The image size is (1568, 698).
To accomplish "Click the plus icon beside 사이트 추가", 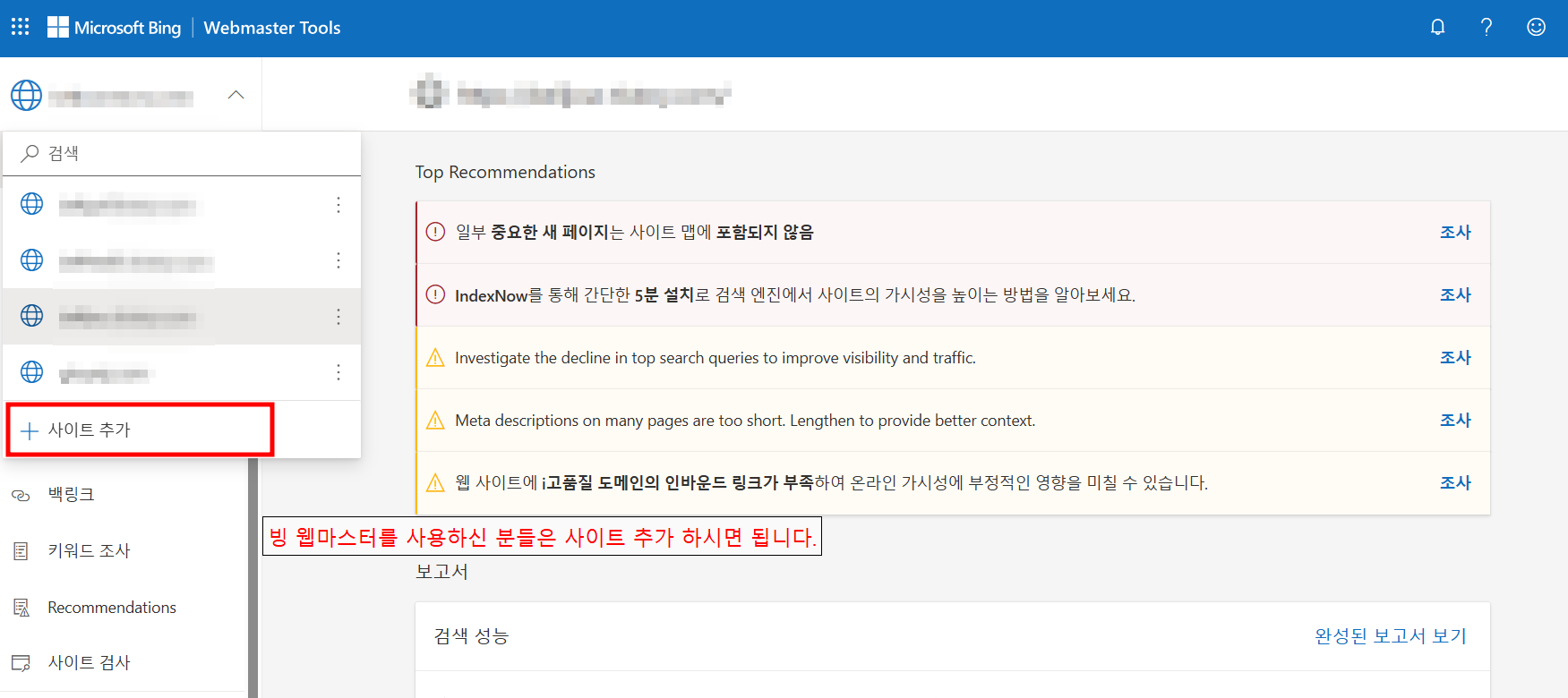I will click(x=30, y=430).
